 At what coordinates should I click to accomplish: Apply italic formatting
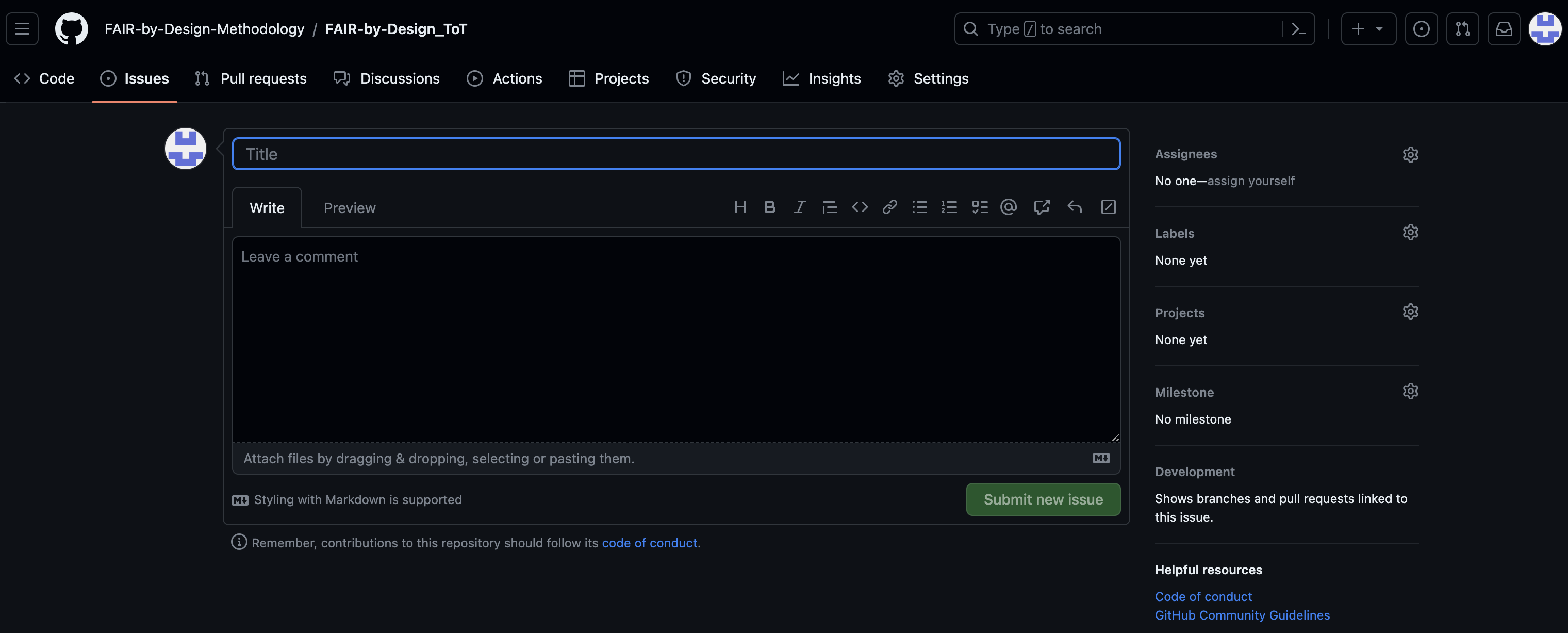pos(799,206)
